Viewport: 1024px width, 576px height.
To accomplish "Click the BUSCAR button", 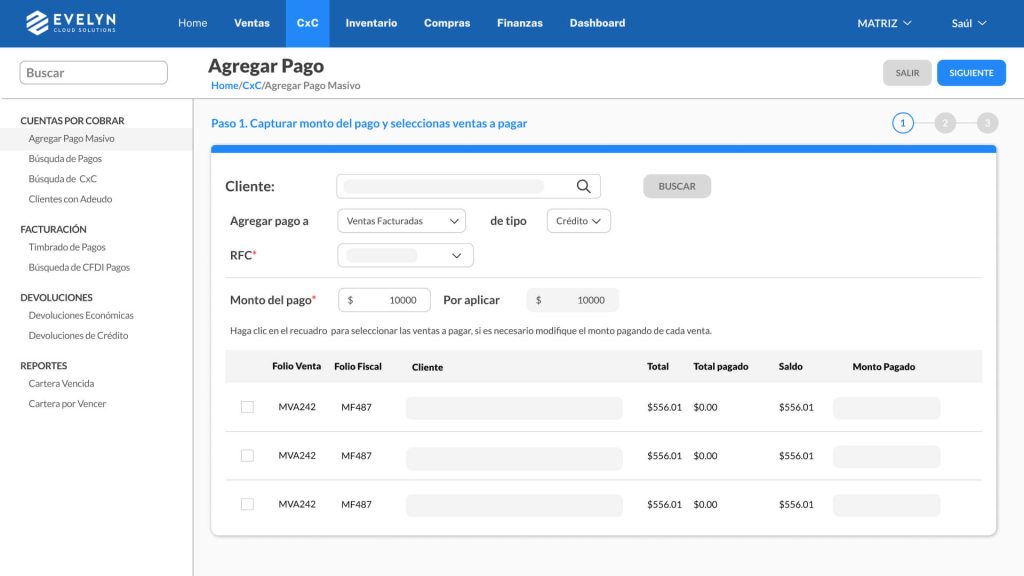I will point(677,186).
